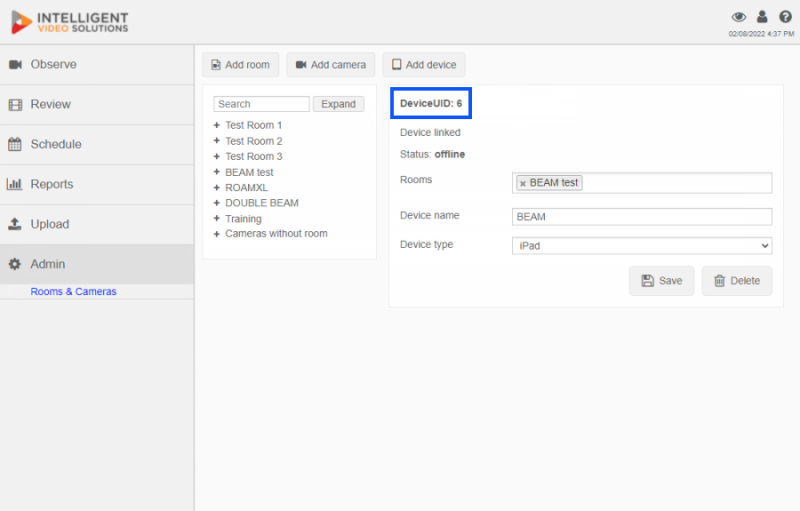Select Training in the tree
800x511 pixels.
(243, 219)
